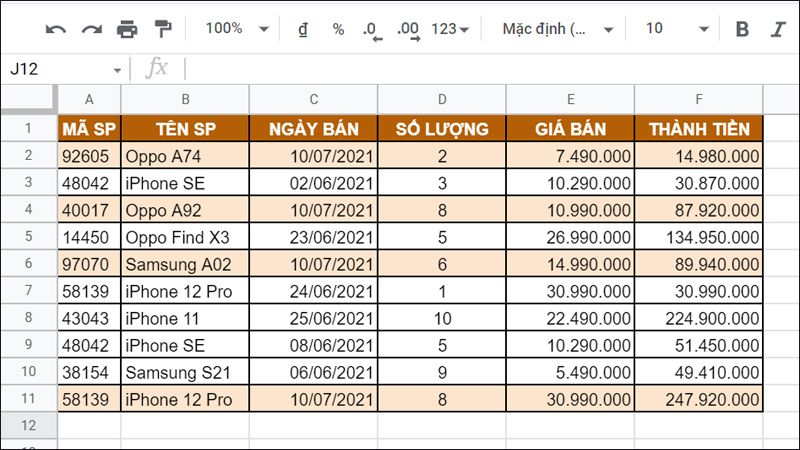Screen dimensions: 800x450
Task: Select the Samsung S21 cell
Action: [185, 373]
